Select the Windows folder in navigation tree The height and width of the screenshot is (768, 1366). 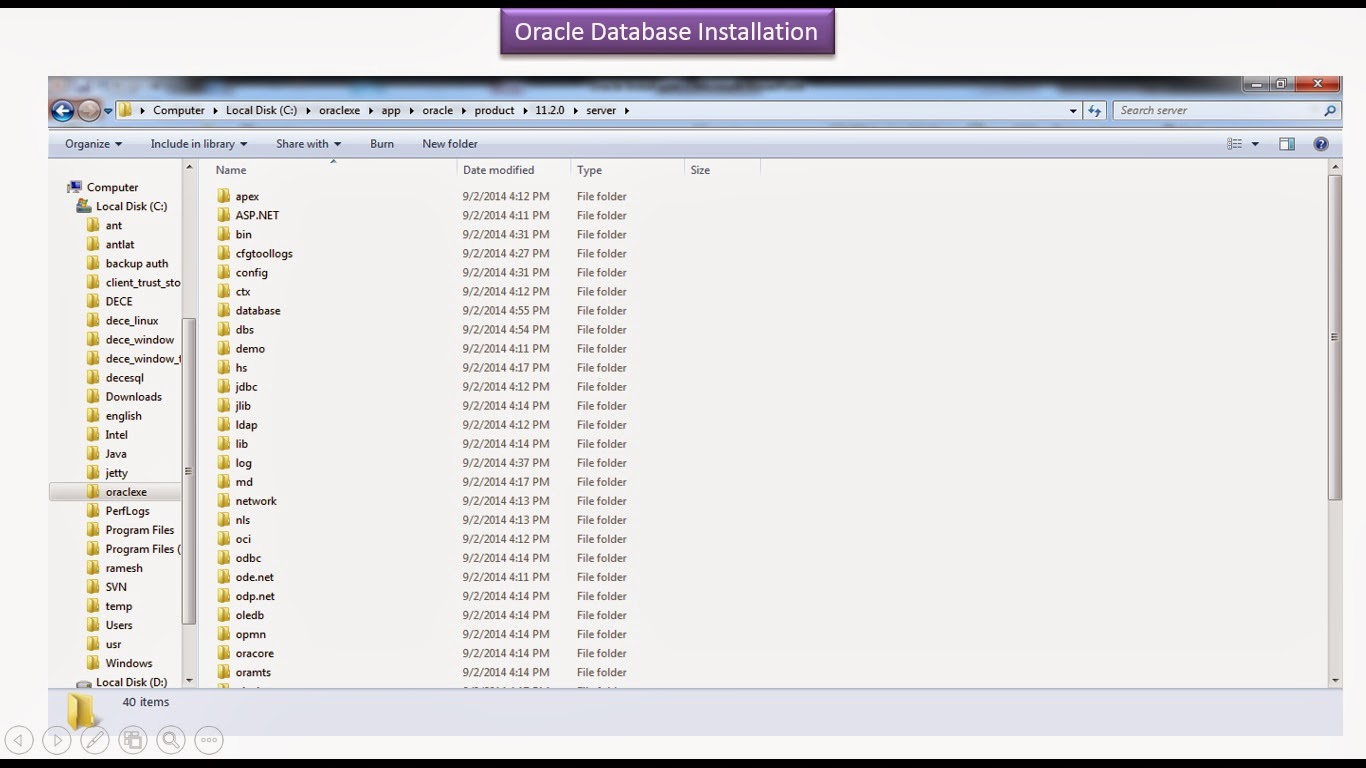[129, 663]
